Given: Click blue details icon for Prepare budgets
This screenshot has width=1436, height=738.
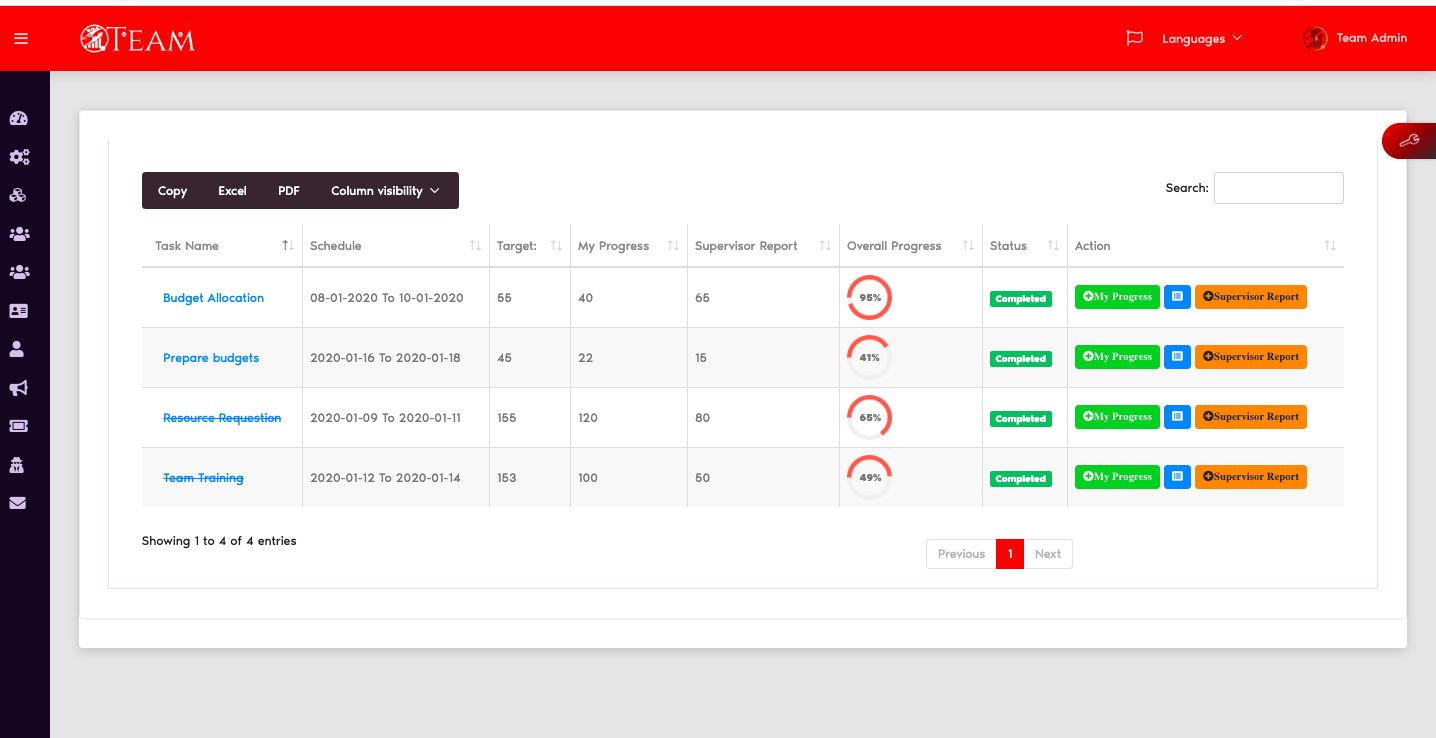Looking at the screenshot, I should tap(1177, 357).
